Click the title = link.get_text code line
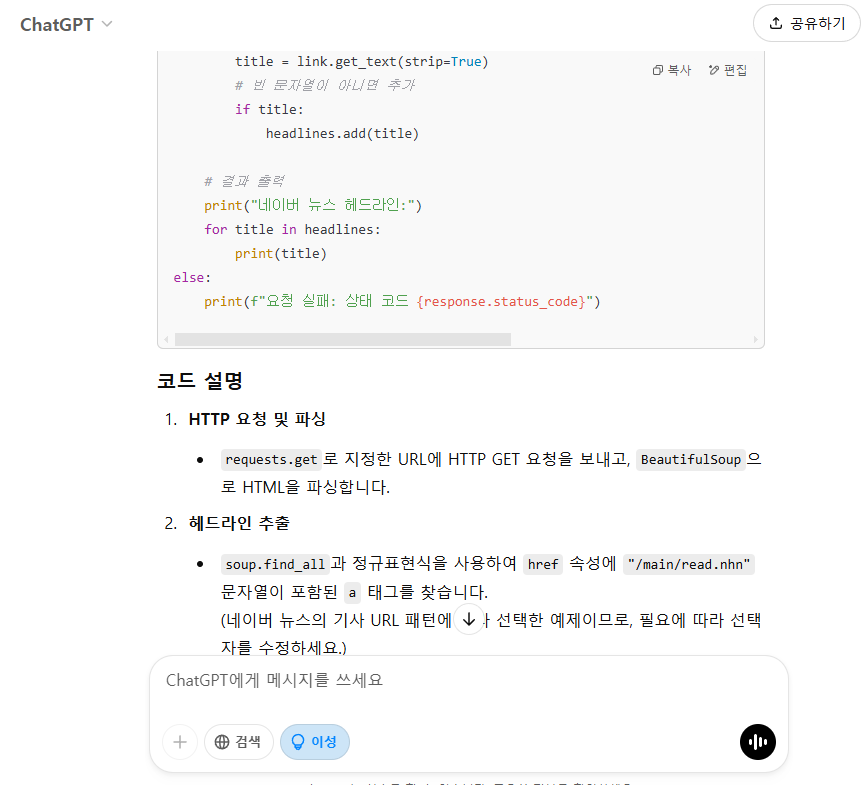The width and height of the screenshot is (866, 785). pos(362,61)
